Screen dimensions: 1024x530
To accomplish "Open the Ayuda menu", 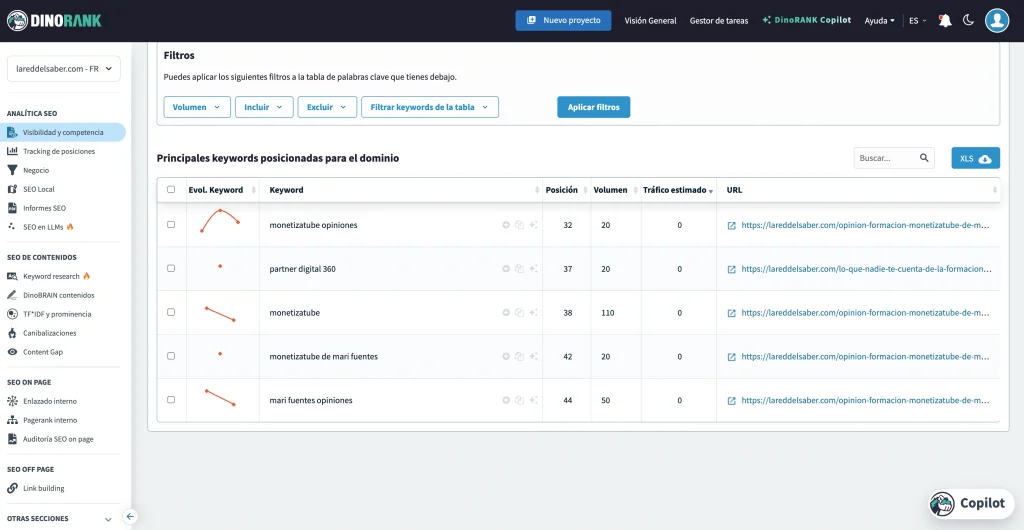I will pyautogui.click(x=879, y=20).
